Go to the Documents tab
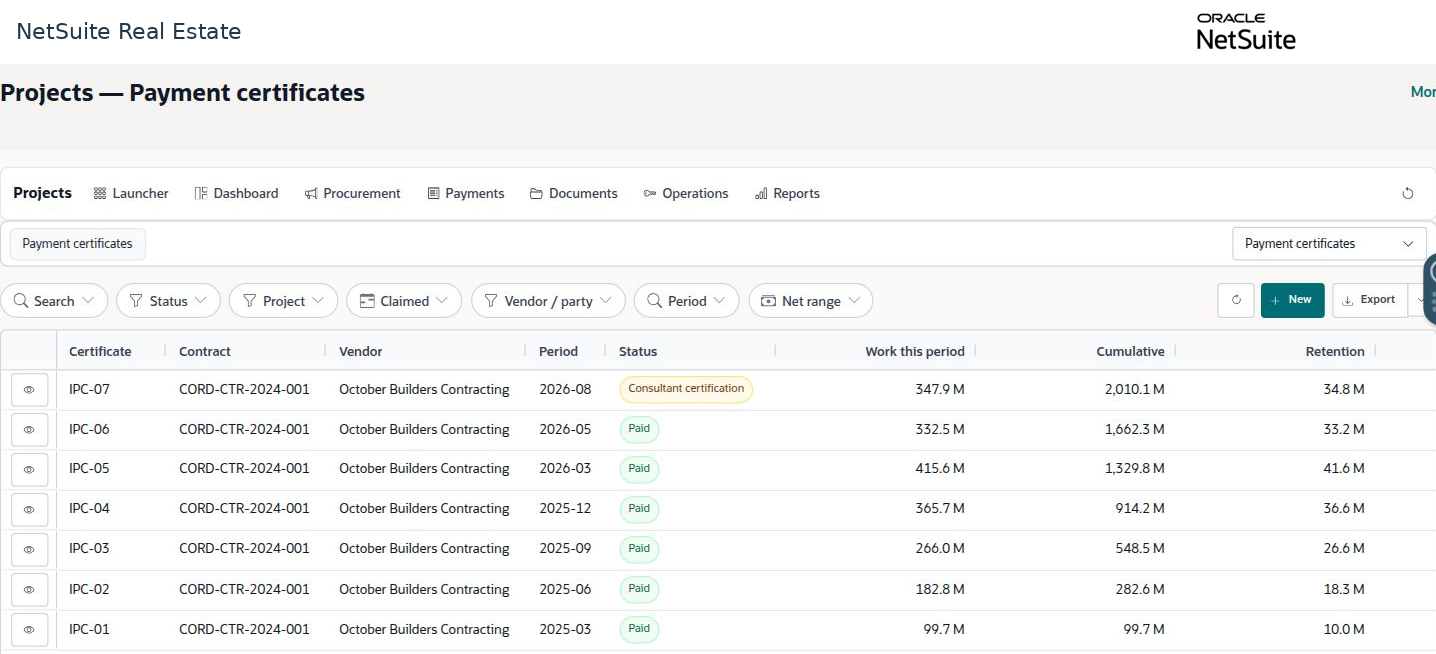 pyautogui.click(x=573, y=193)
